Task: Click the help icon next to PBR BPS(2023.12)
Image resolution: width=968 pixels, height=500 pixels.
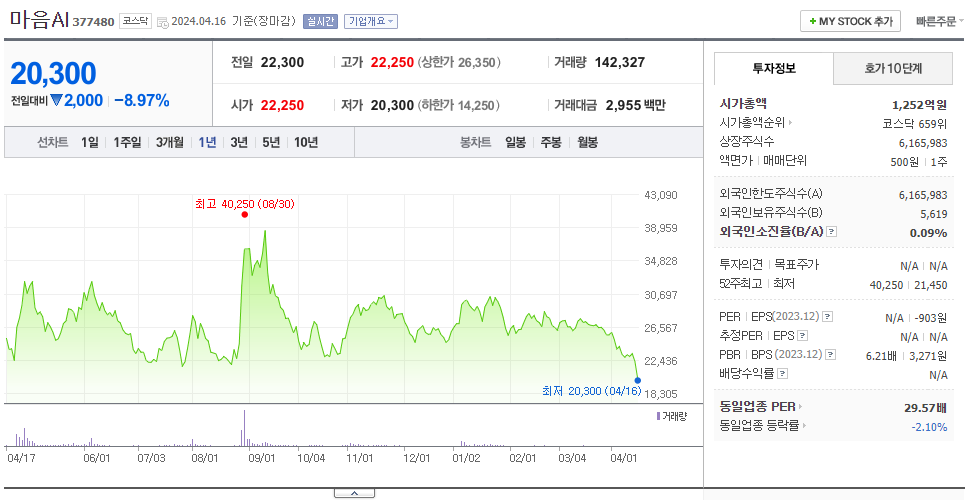Action: pyautogui.click(x=830, y=354)
